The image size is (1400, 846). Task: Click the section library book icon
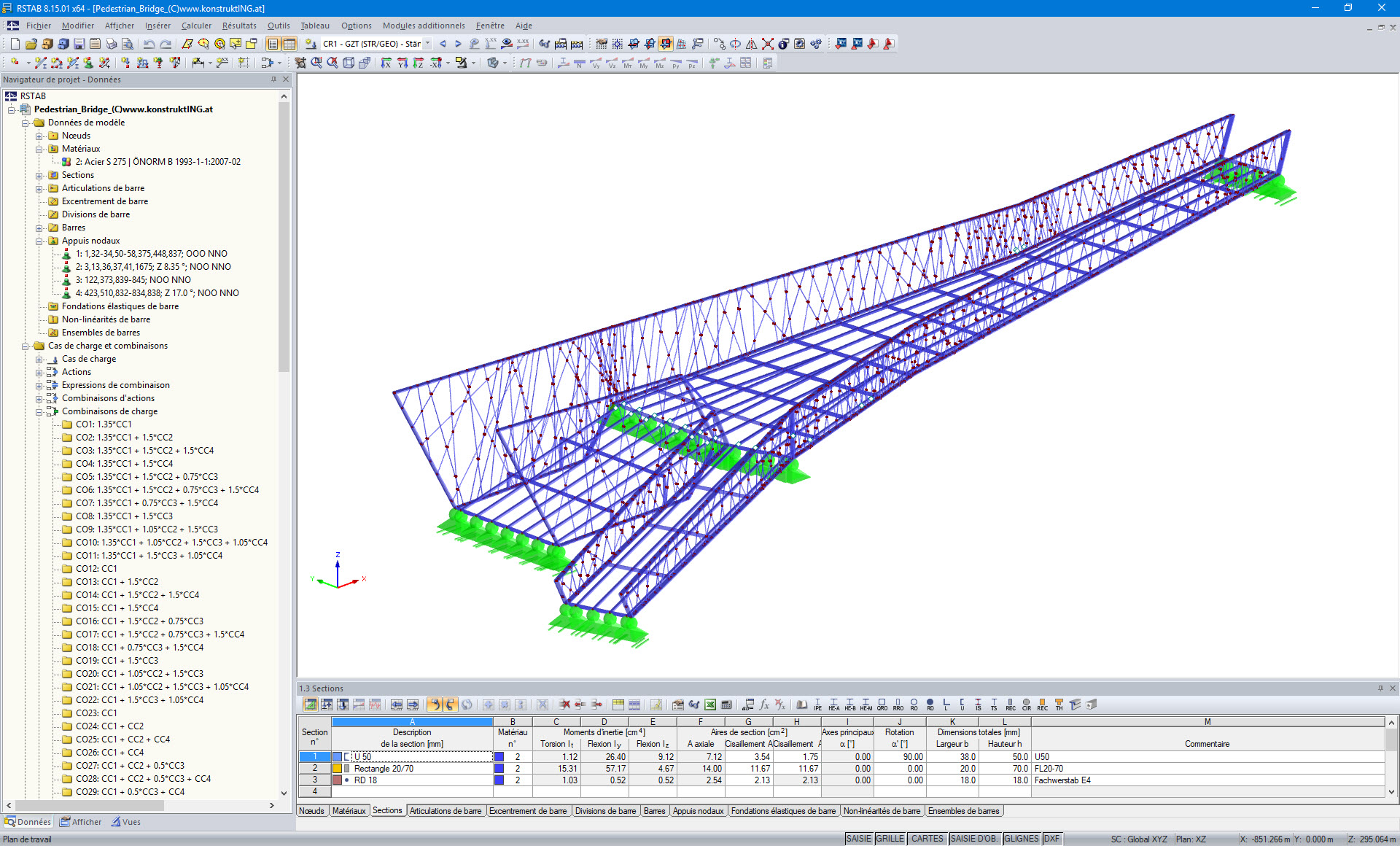(801, 705)
